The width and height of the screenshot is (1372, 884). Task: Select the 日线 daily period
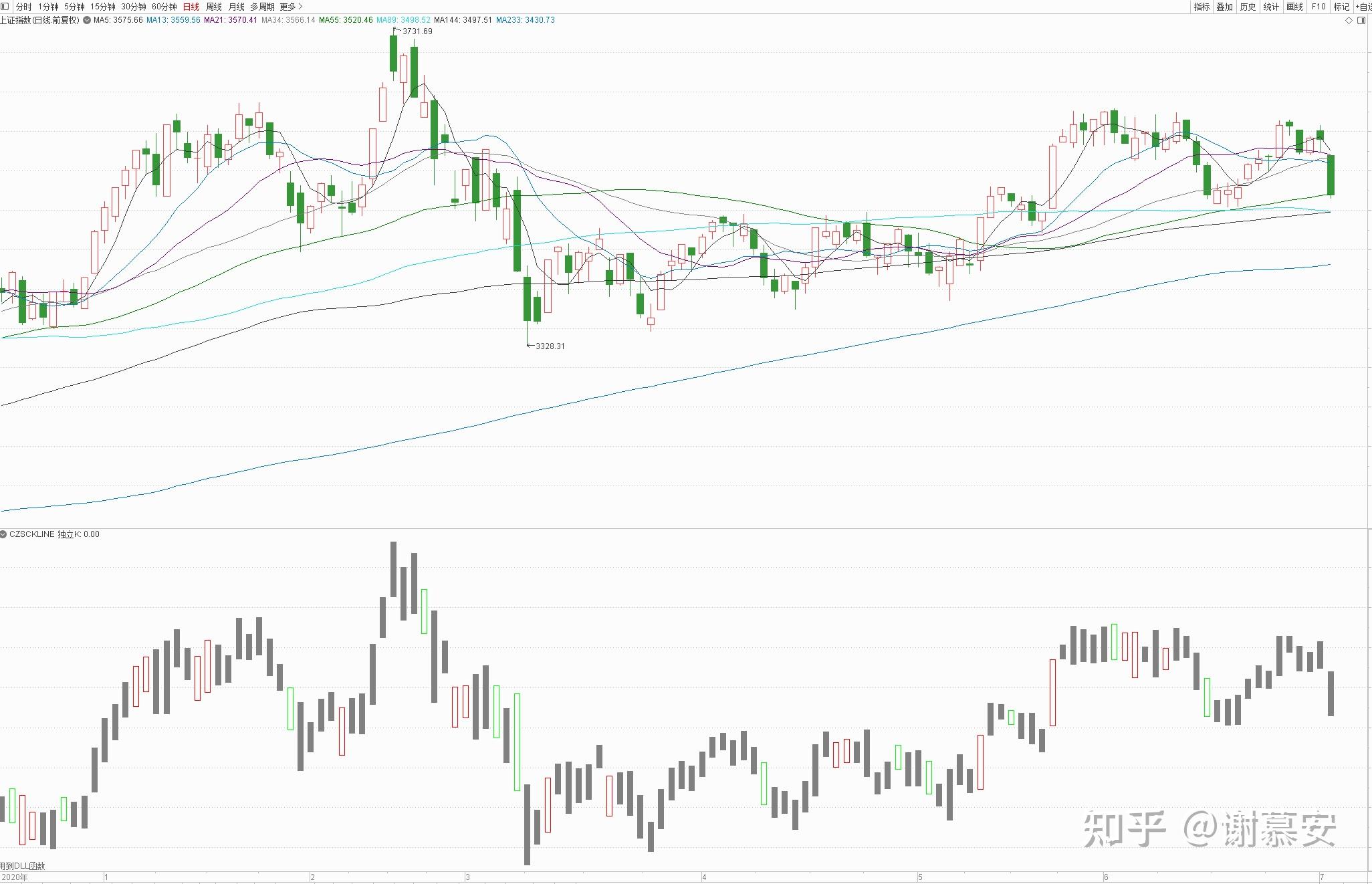point(191,7)
